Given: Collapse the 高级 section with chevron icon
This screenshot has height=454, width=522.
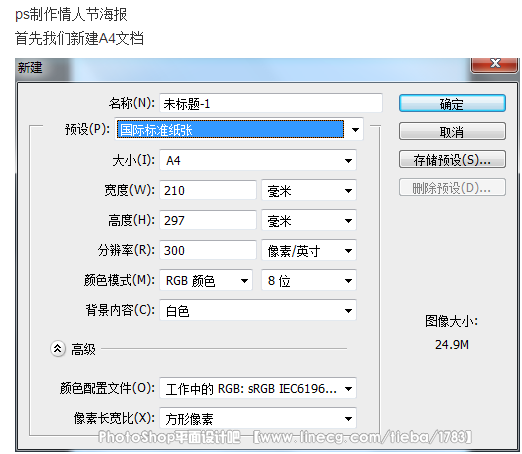Looking at the screenshot, I should (58, 349).
